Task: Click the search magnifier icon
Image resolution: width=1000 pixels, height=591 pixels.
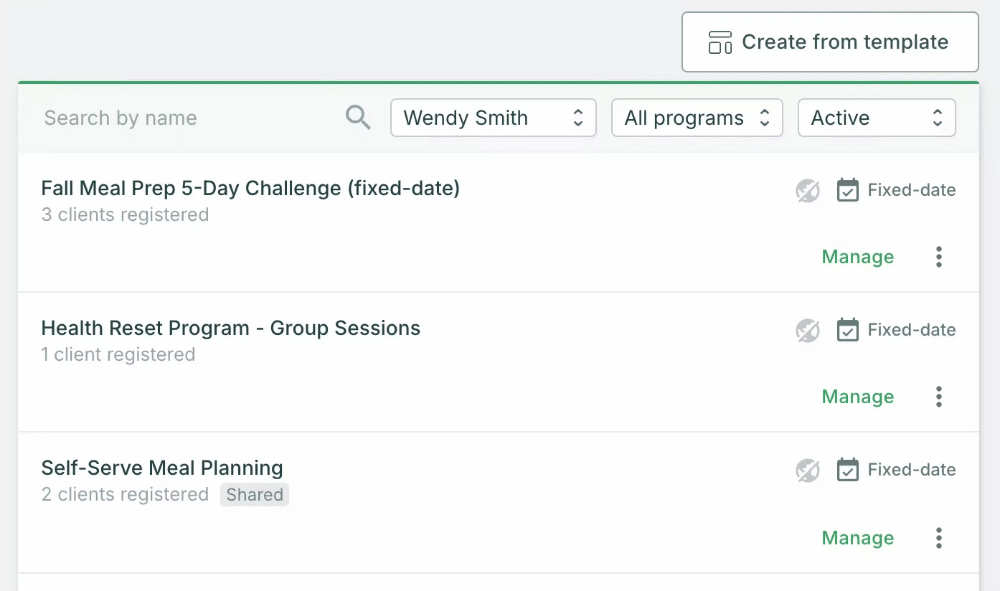Action: (358, 118)
